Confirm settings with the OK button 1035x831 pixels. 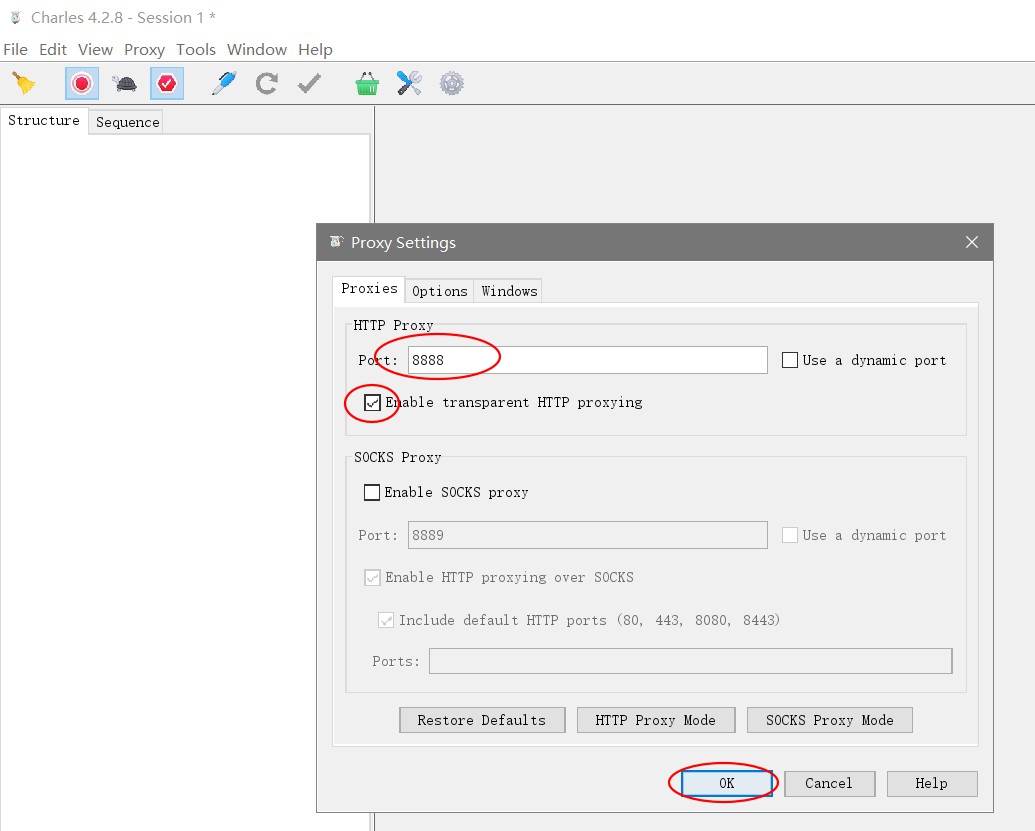(727, 783)
